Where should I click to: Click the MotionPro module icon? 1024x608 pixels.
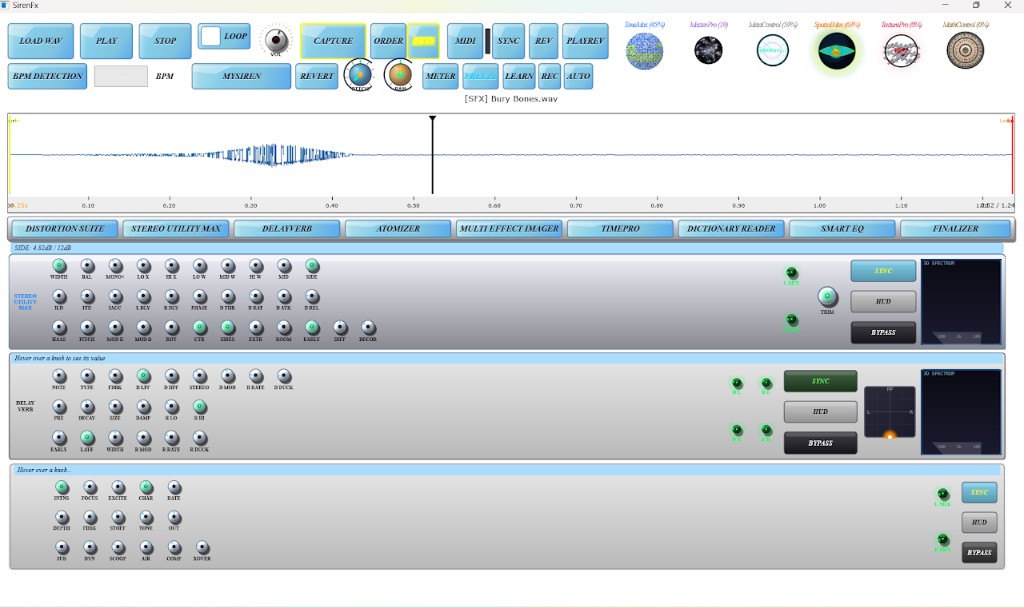pos(708,48)
